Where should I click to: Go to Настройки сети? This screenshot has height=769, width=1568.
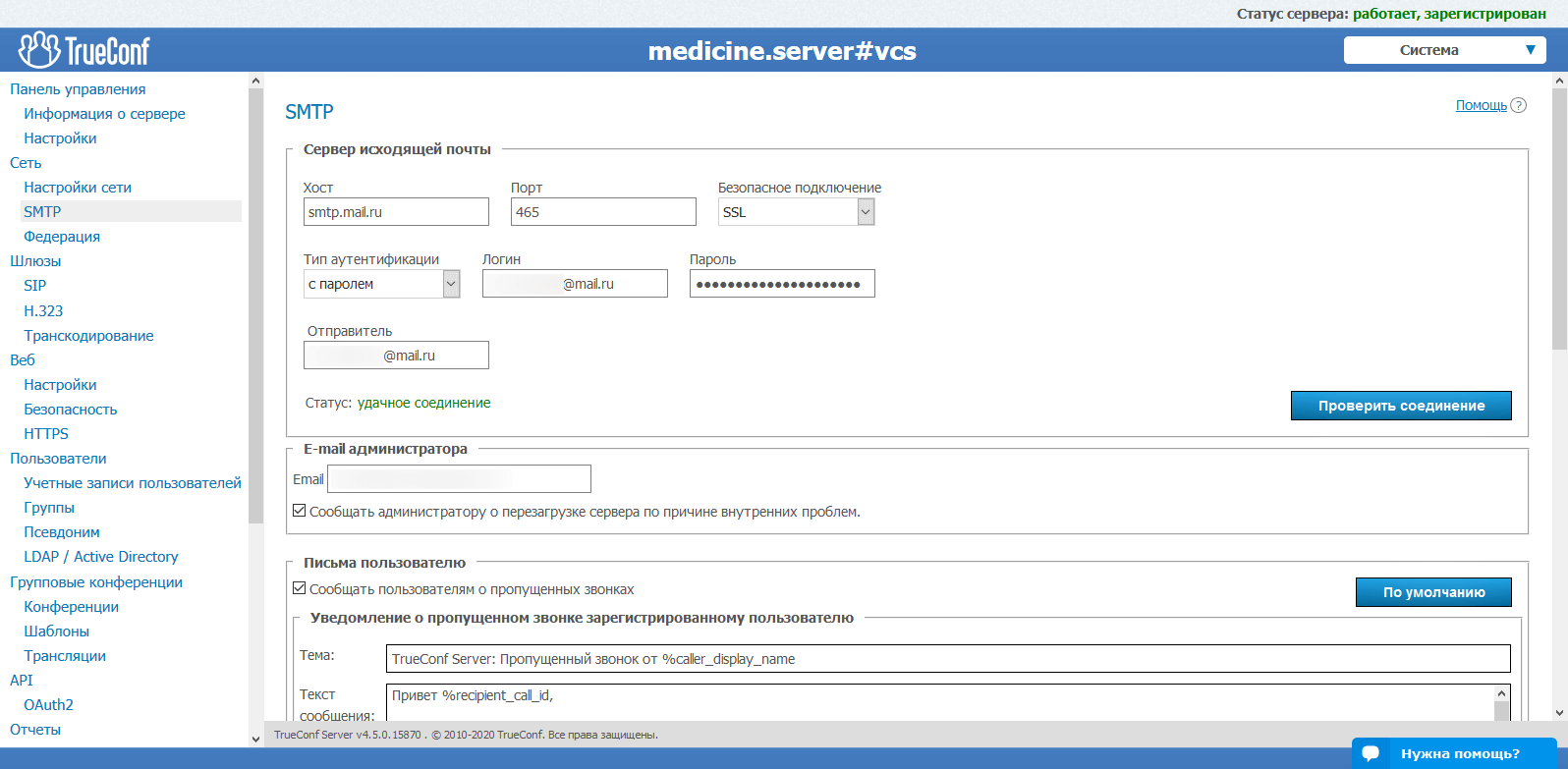[78, 188]
